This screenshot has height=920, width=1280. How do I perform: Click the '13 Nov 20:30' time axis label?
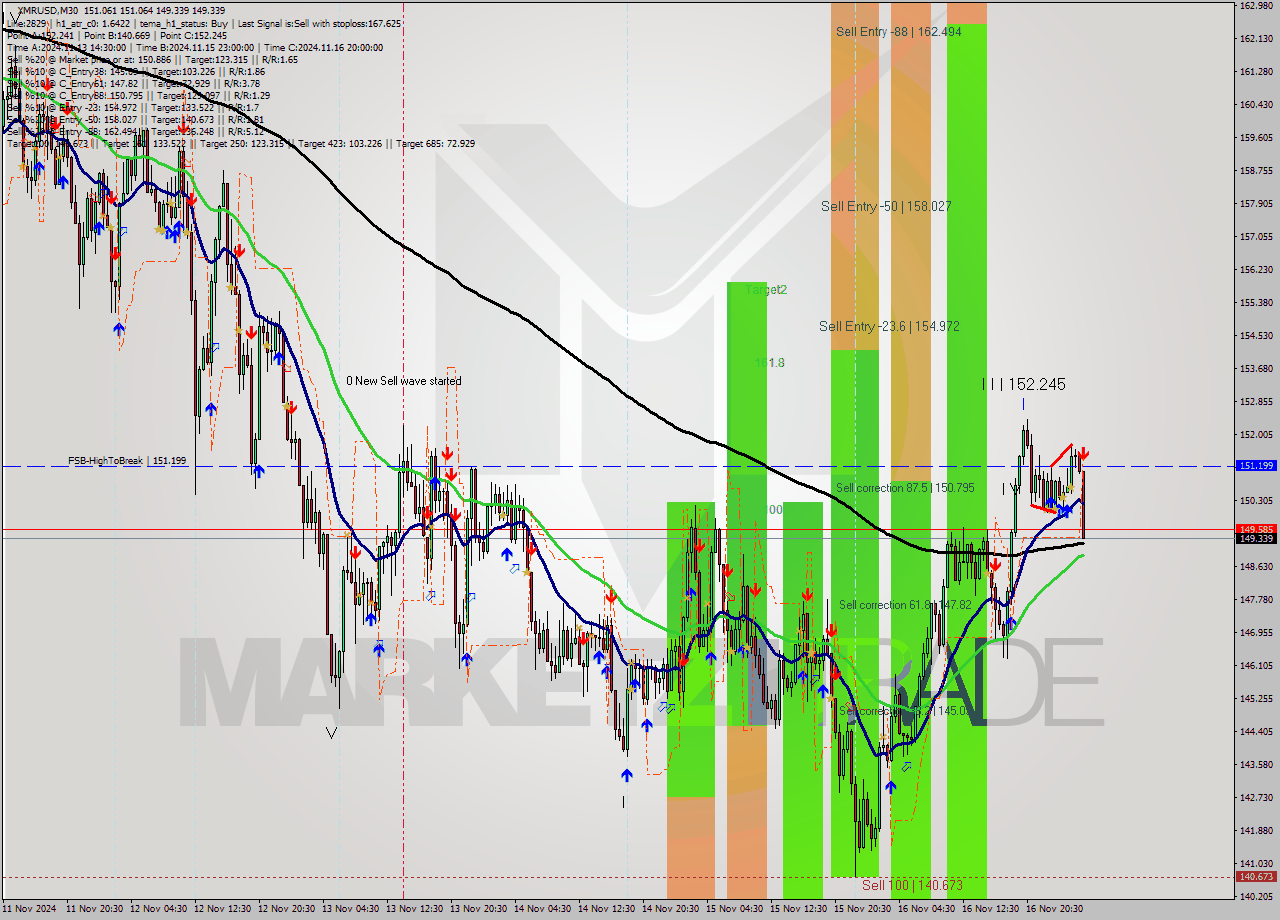click(480, 909)
